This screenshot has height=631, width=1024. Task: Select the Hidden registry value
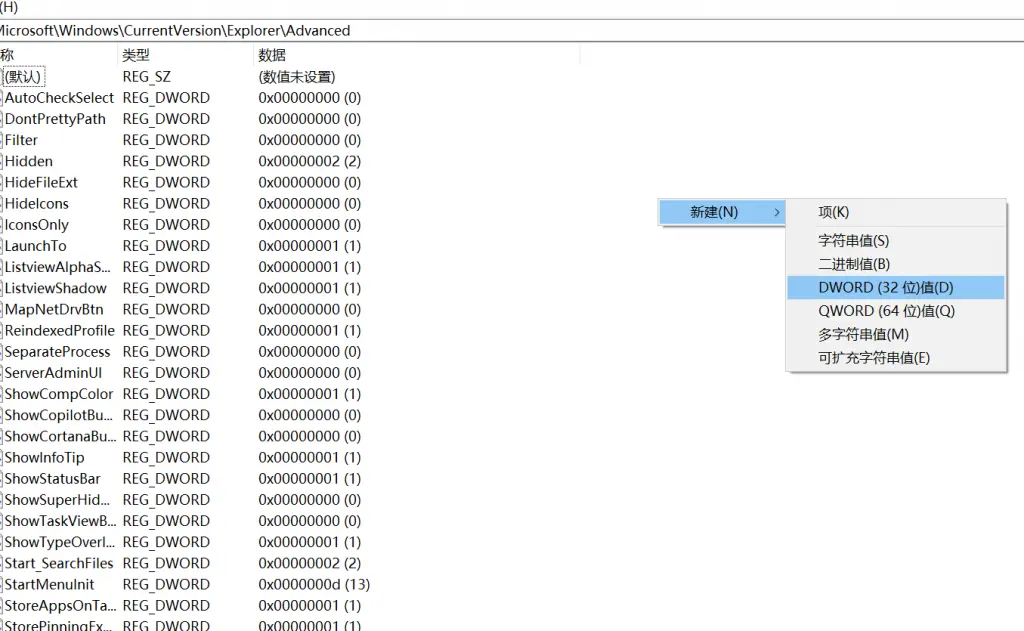coord(28,161)
